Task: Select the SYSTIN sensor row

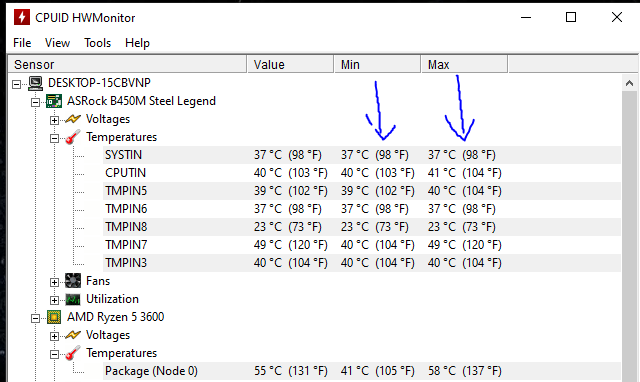Action: tap(362, 155)
